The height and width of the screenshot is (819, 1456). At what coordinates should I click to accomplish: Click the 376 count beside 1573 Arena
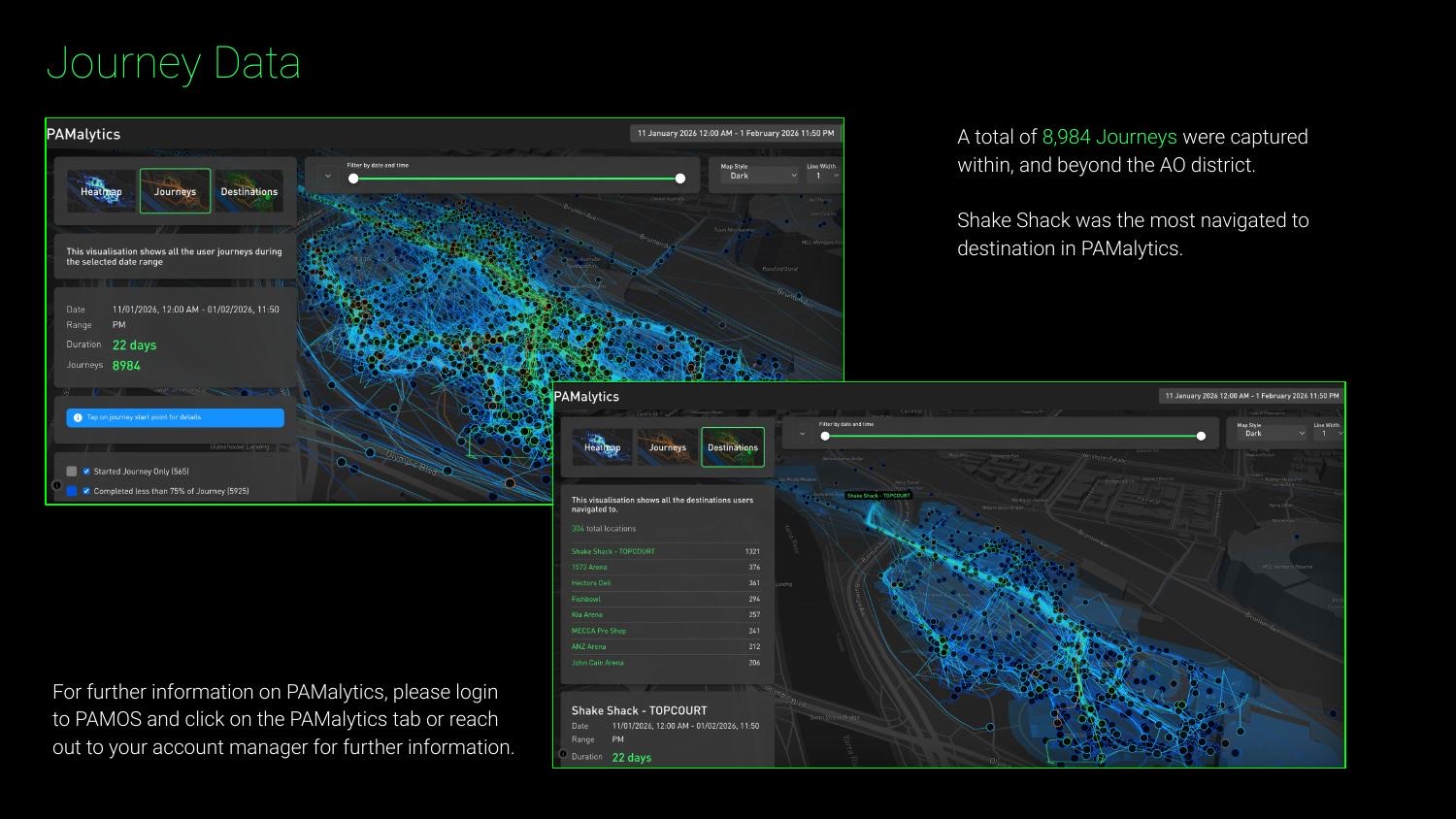pos(754,568)
